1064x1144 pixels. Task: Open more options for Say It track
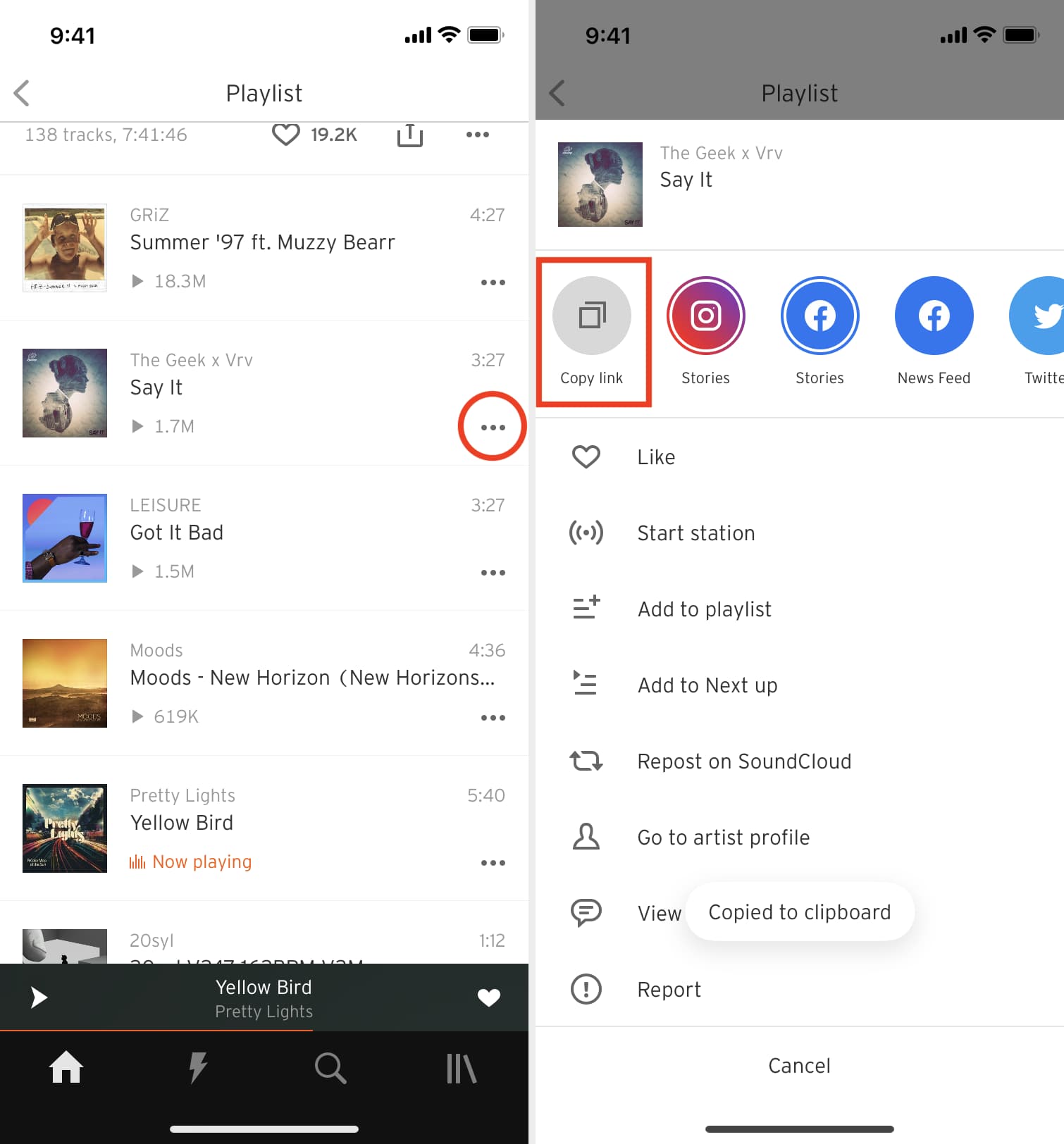493,428
